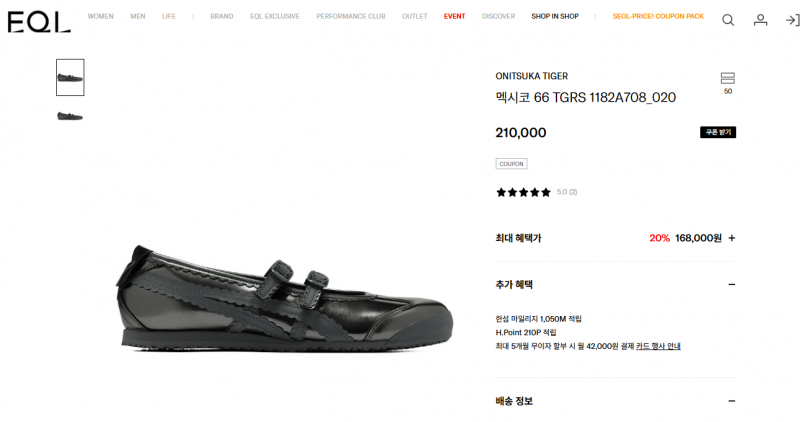Select the second shoe thumbnail

pyautogui.click(x=70, y=116)
